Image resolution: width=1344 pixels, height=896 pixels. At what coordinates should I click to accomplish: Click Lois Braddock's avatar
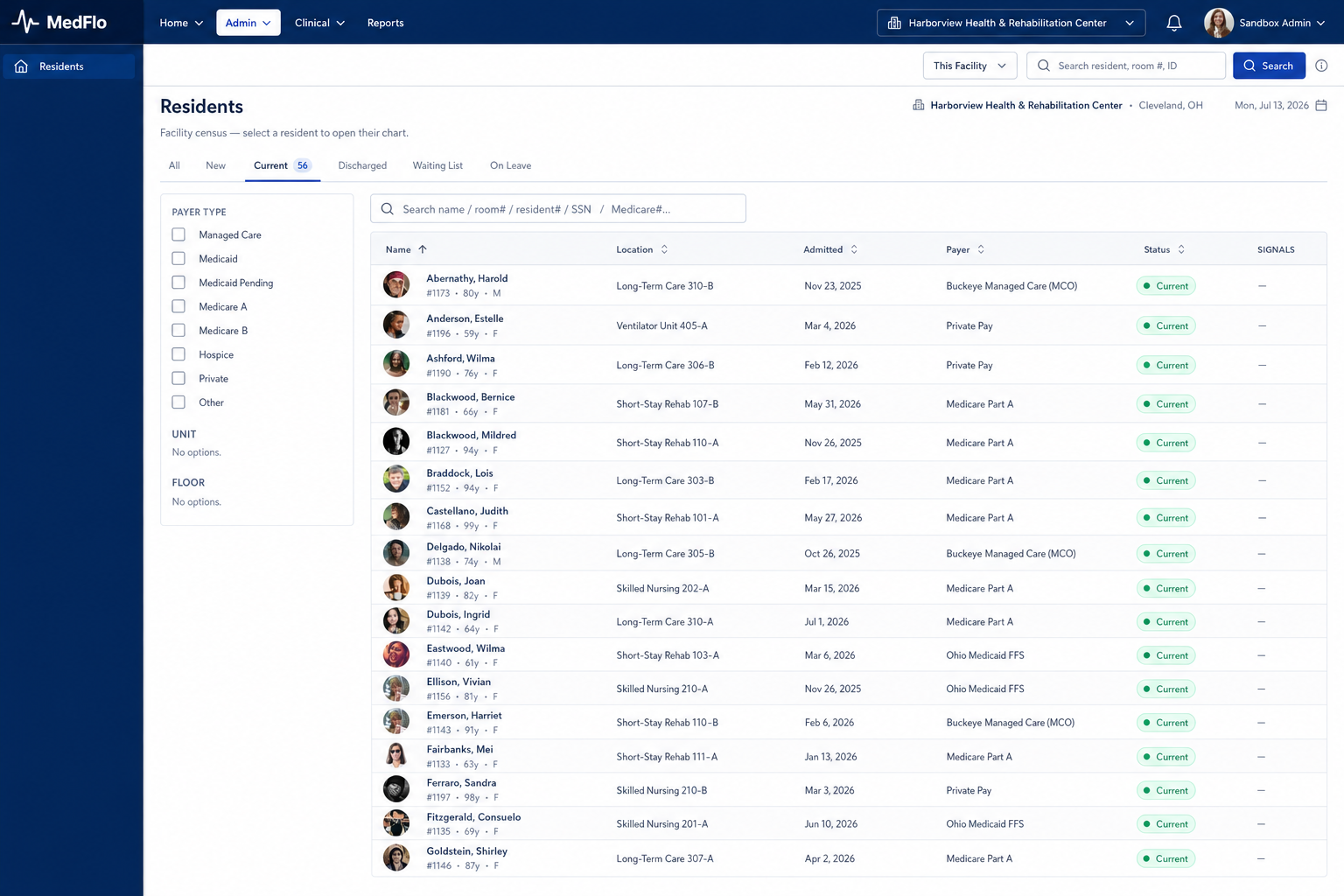(396, 479)
